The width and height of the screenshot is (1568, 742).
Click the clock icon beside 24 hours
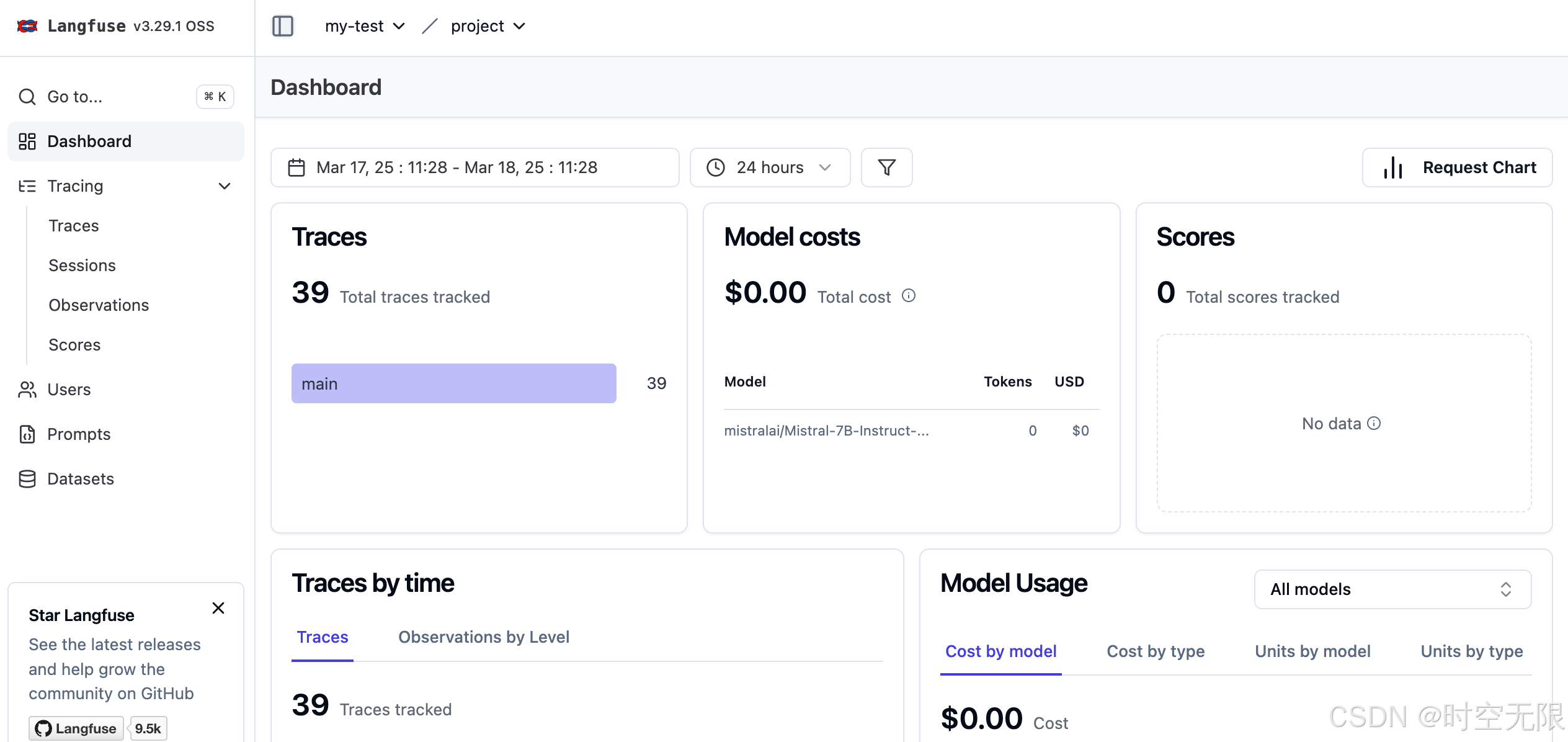pos(716,168)
